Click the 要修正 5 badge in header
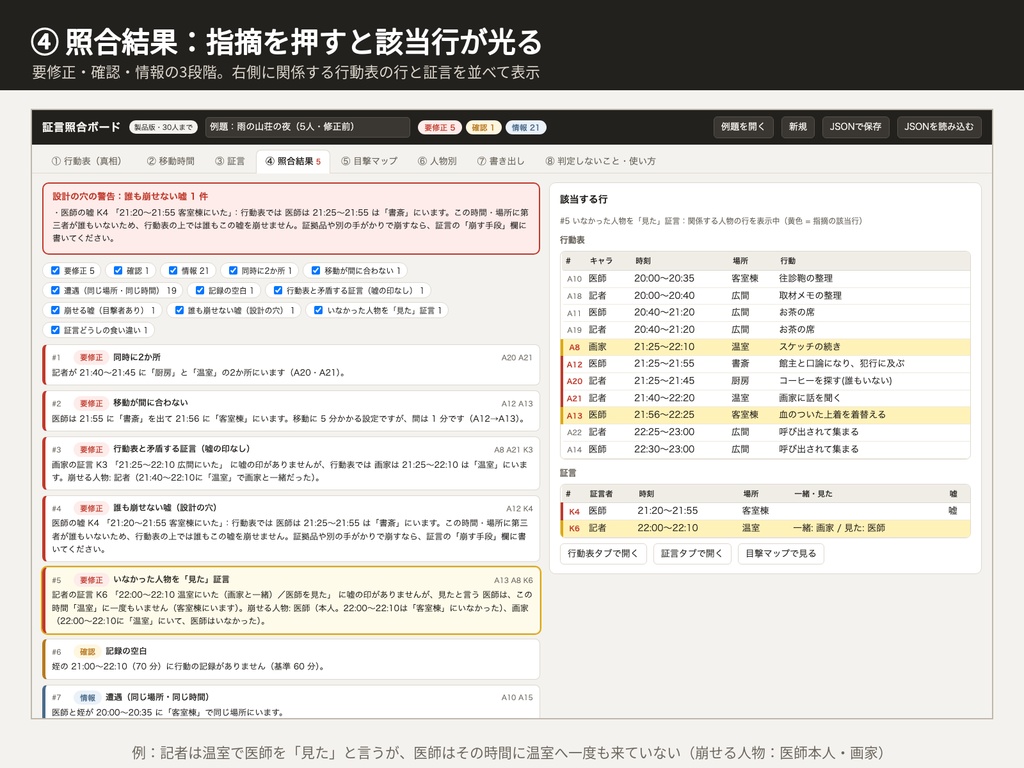1024x768 pixels. click(440, 127)
